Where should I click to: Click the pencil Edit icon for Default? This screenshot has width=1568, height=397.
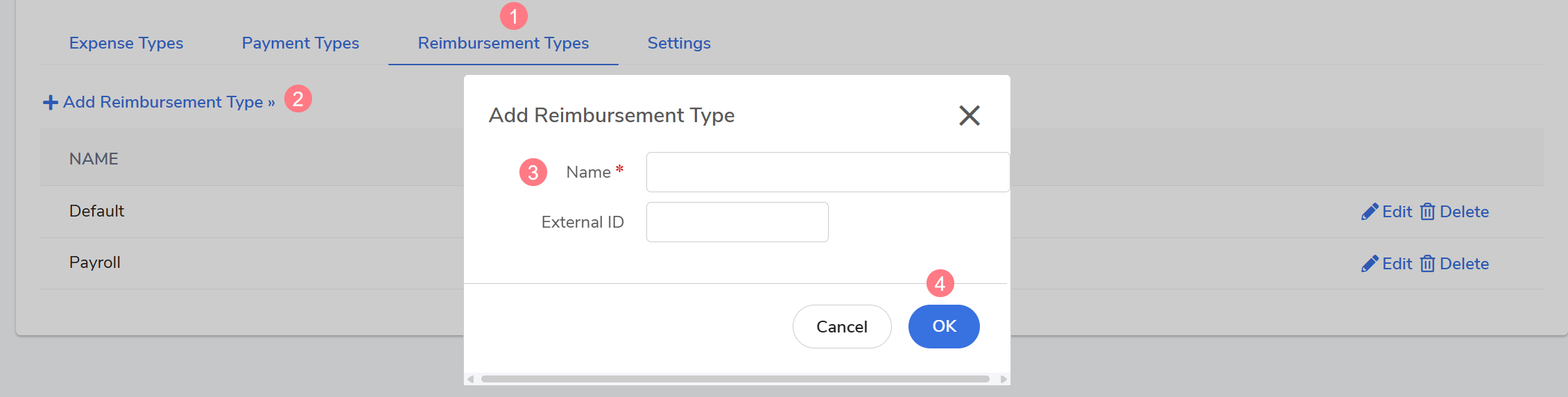[x=1369, y=212]
